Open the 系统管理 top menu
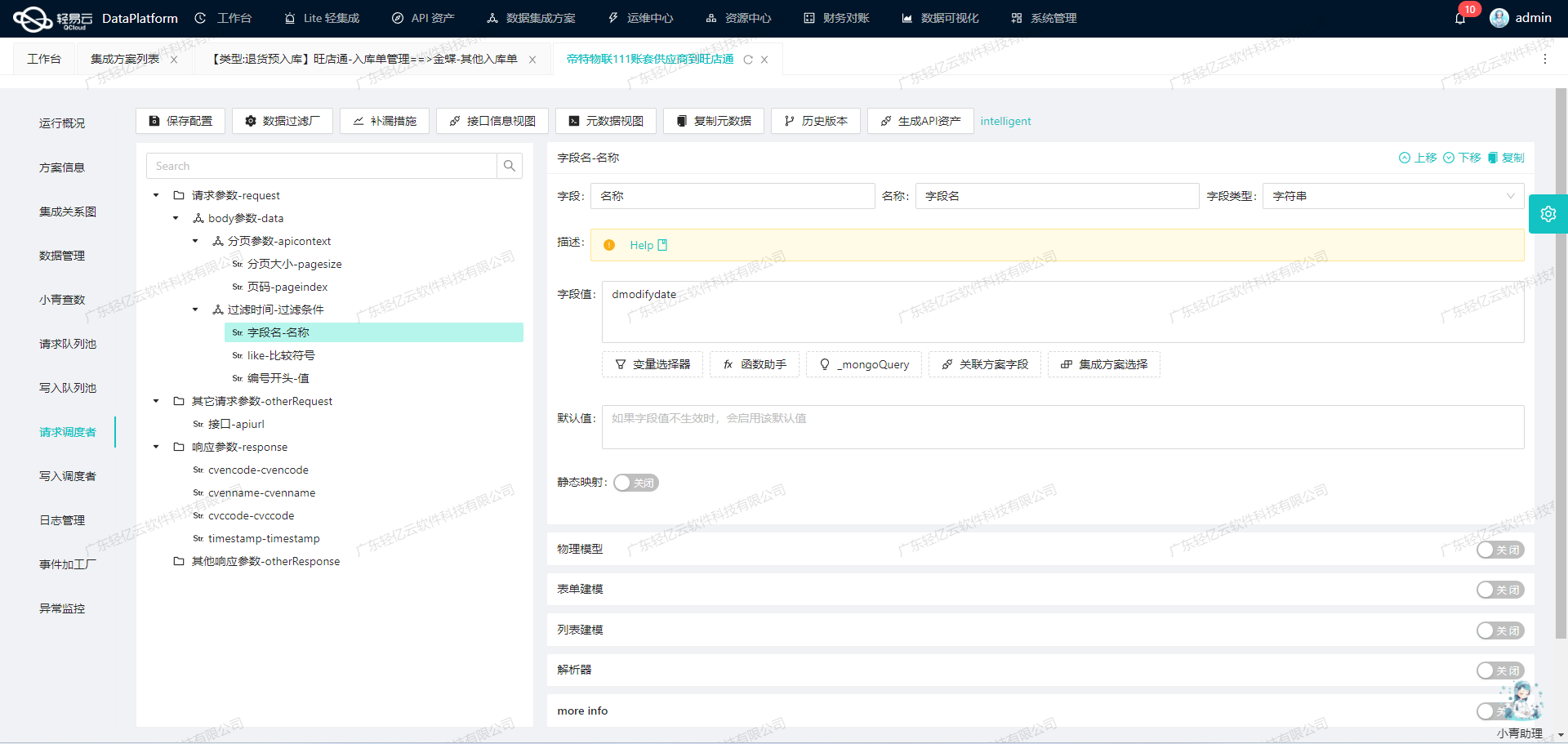Screen dimensions: 1568x744 [1045, 18]
